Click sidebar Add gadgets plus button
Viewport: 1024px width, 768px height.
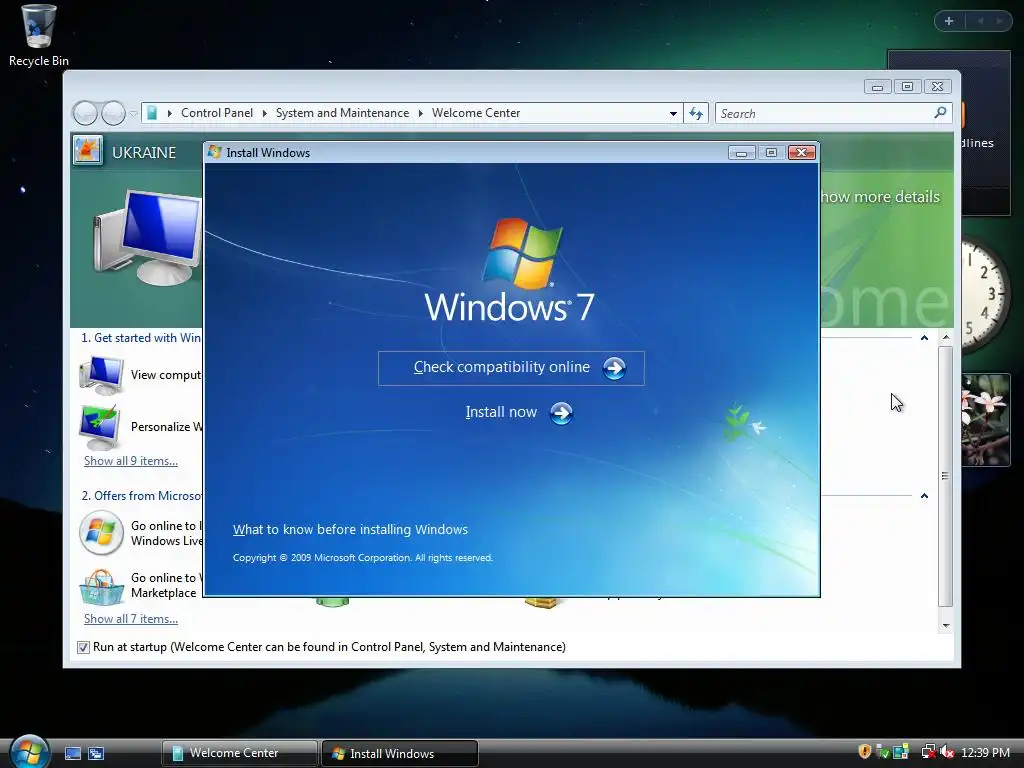949,21
